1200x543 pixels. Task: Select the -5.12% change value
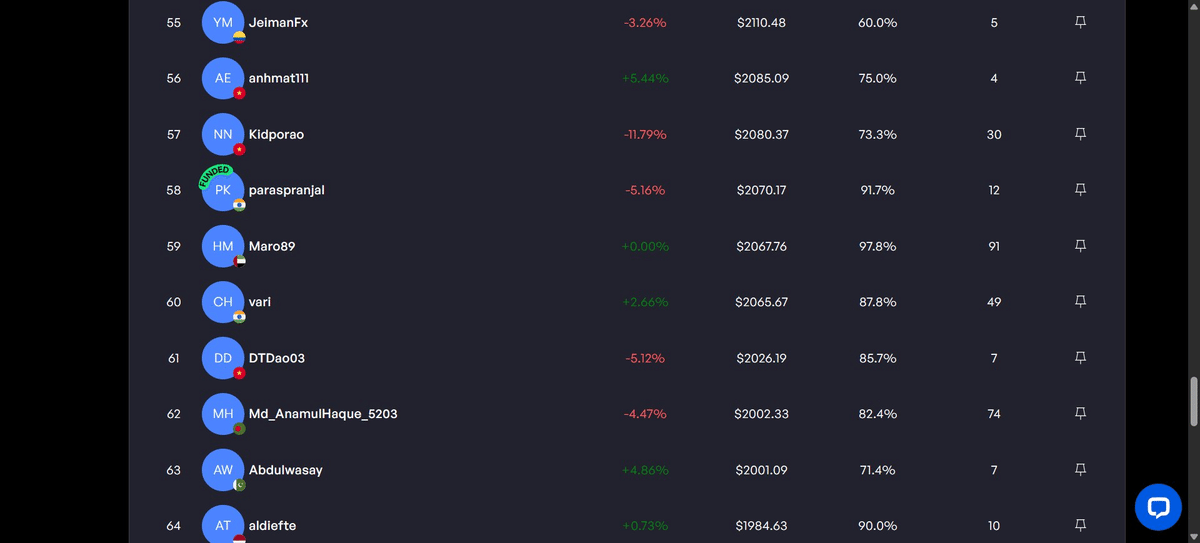click(x=645, y=358)
